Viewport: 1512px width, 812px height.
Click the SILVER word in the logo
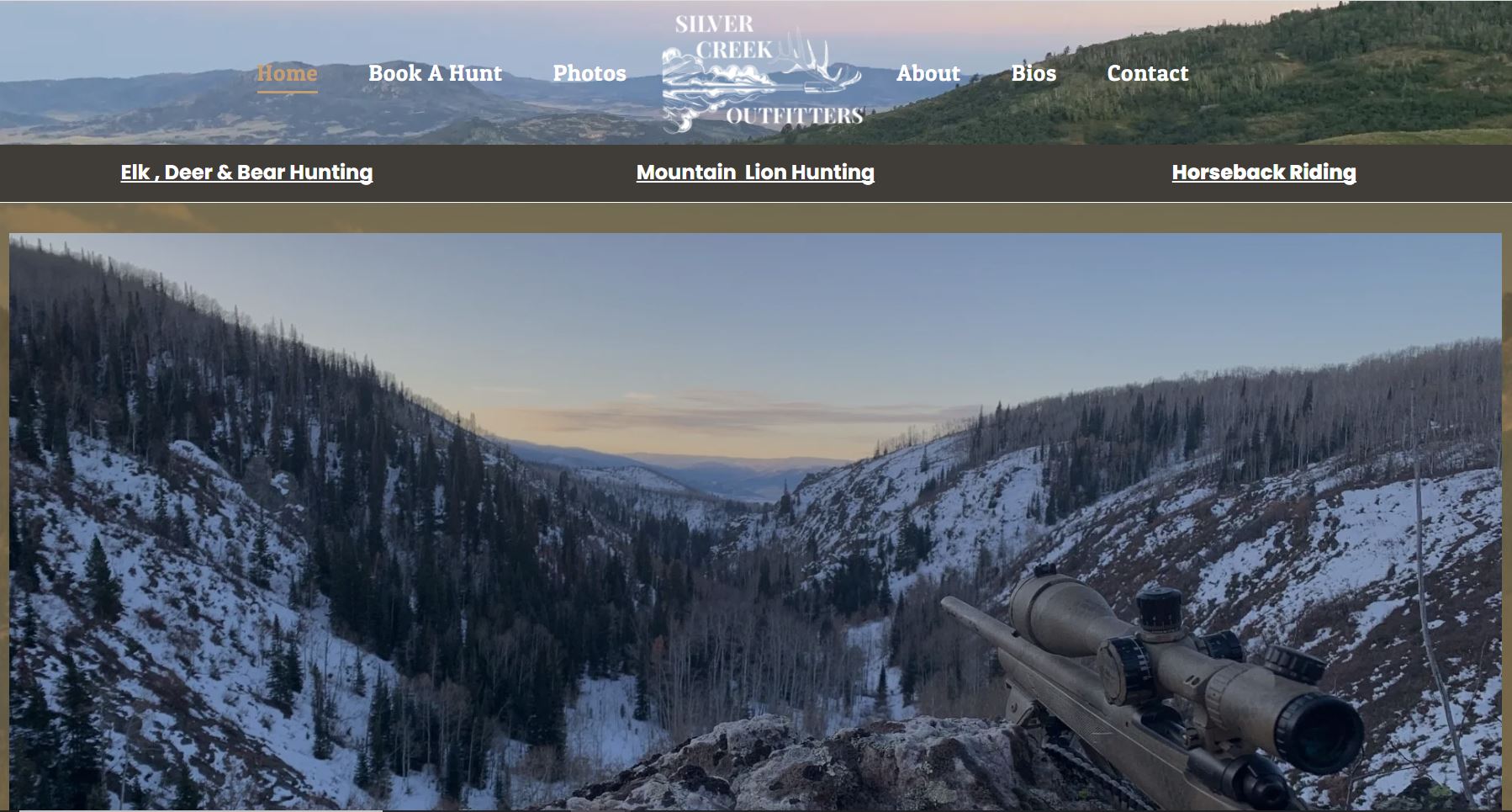click(714, 24)
